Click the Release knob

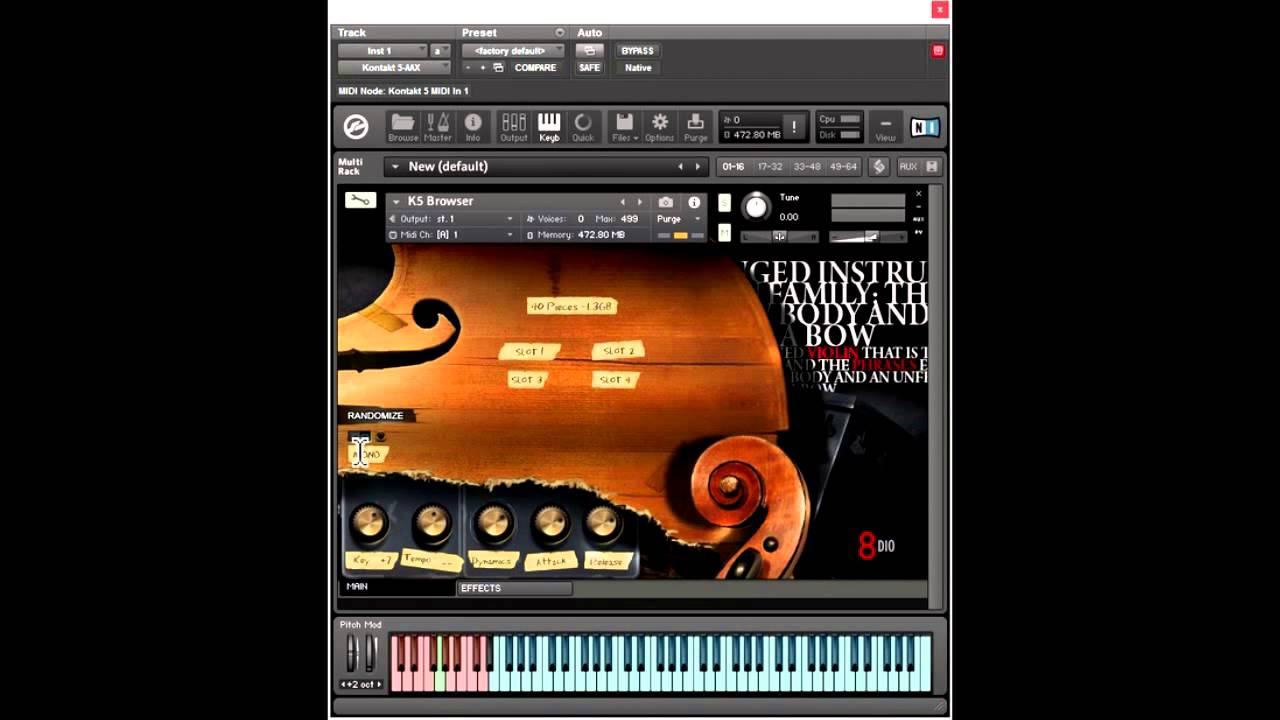pyautogui.click(x=603, y=523)
